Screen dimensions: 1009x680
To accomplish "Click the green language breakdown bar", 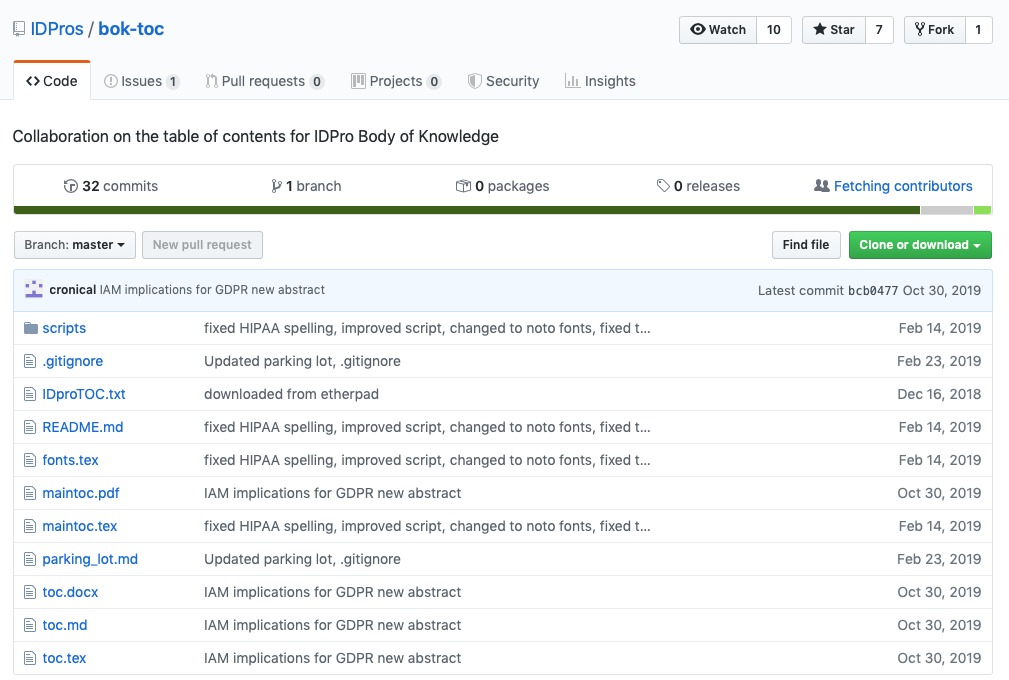I will pyautogui.click(x=466, y=210).
